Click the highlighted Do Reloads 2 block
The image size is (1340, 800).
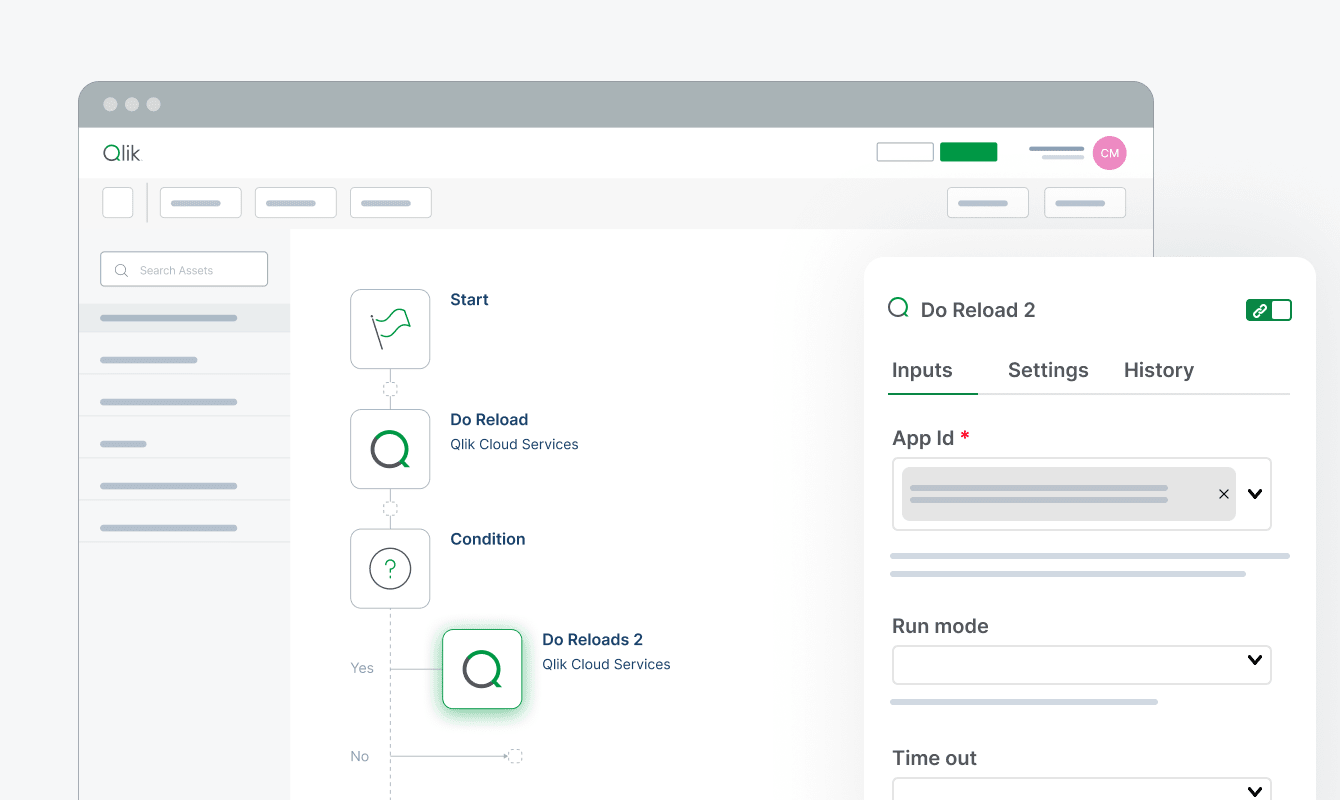[482, 669]
